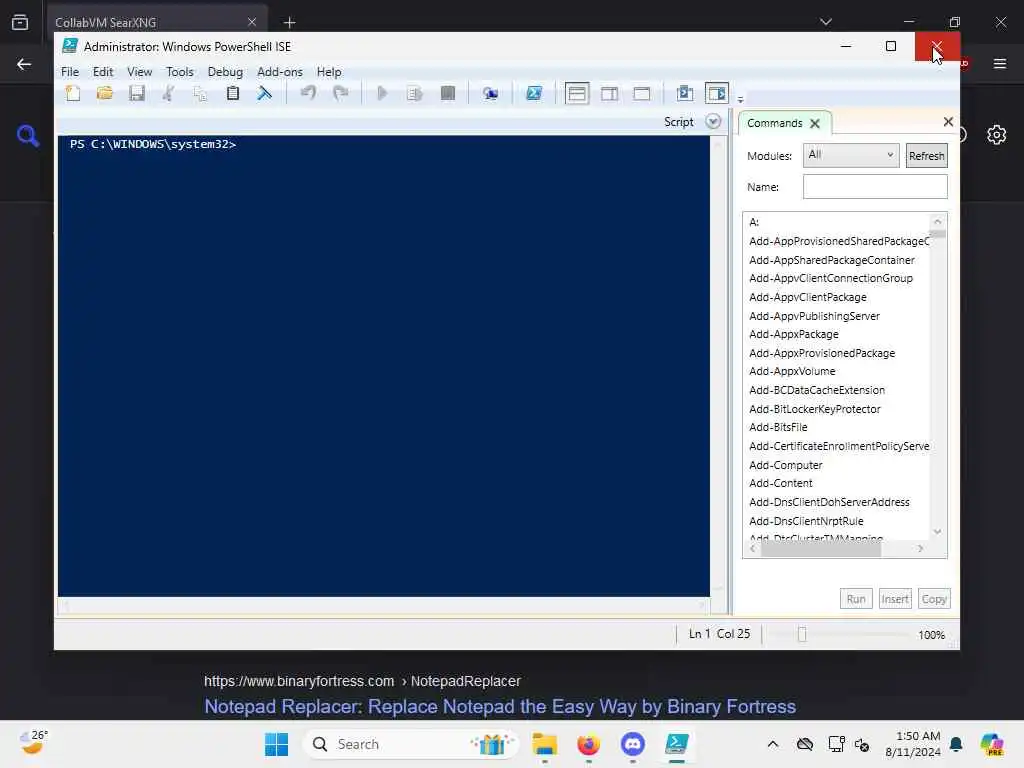Click the search magnifier icon in browser page
This screenshot has height=768, width=1024.
[x=27, y=136]
